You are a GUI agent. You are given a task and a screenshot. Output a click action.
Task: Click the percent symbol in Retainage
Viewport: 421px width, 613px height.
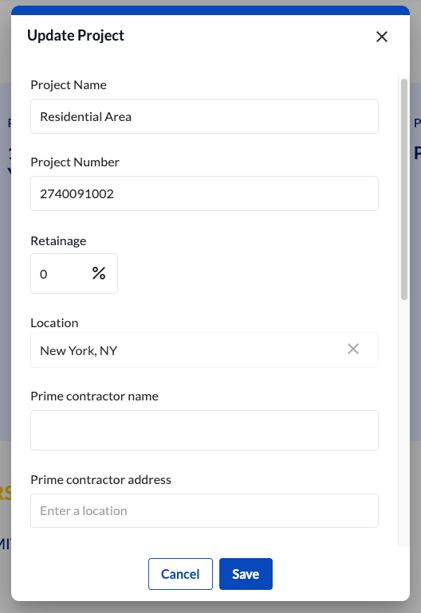tap(99, 273)
